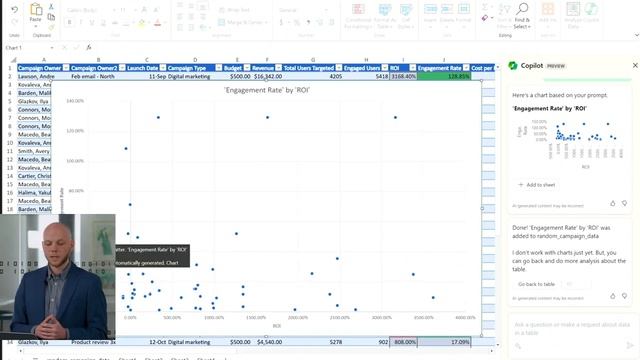Thumbs up the chart response

pos(613,203)
